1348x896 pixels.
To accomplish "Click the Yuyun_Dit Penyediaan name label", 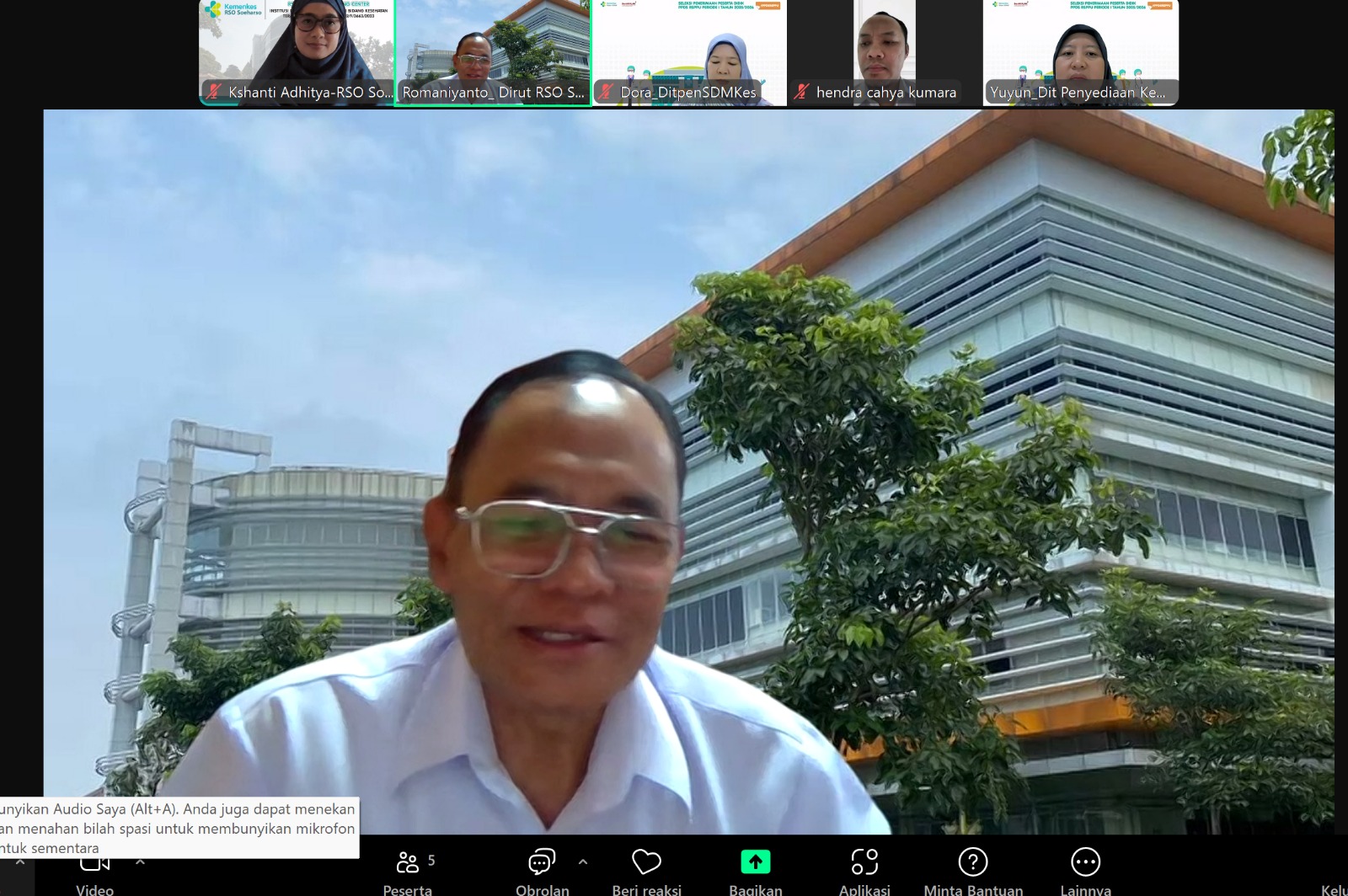I will point(1078,93).
